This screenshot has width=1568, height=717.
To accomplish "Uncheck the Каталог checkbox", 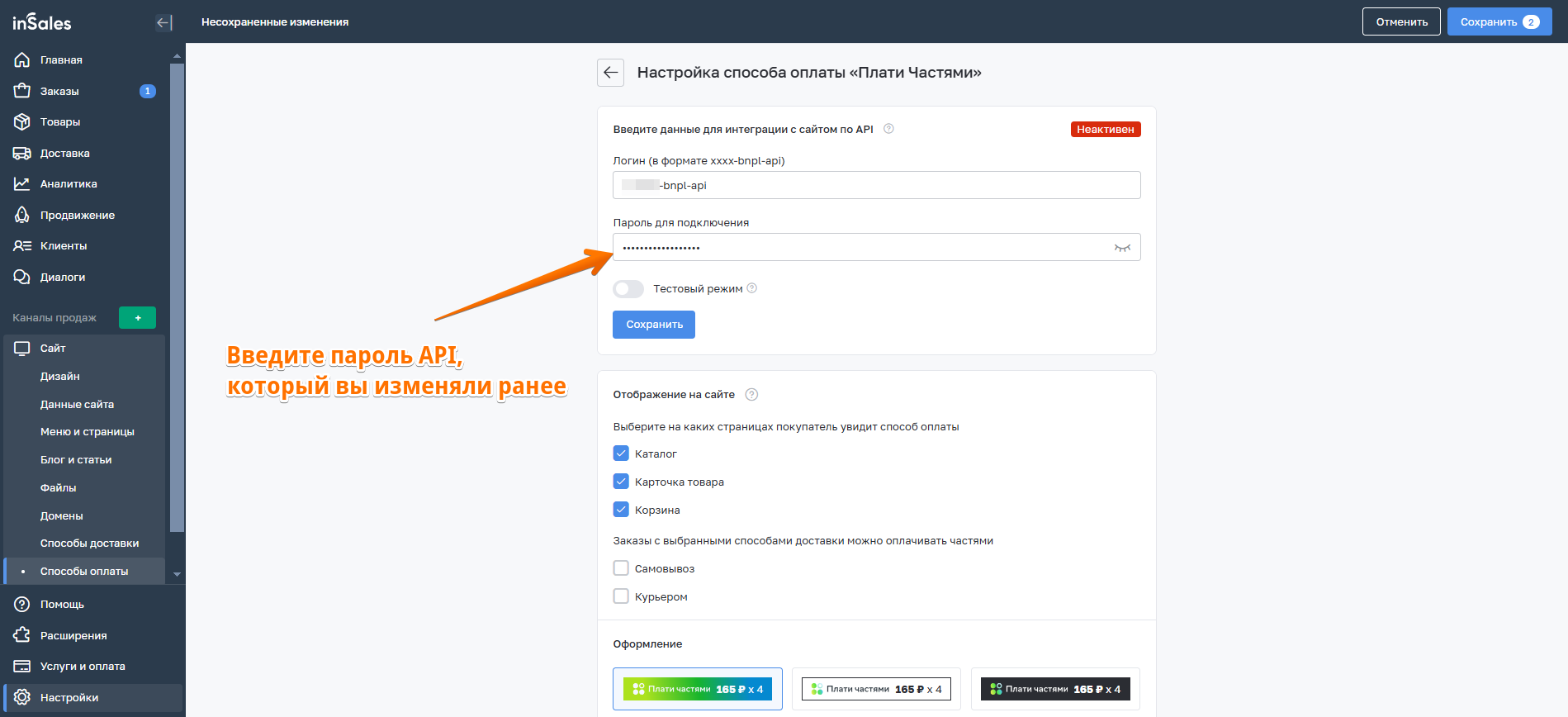I will 621,453.
